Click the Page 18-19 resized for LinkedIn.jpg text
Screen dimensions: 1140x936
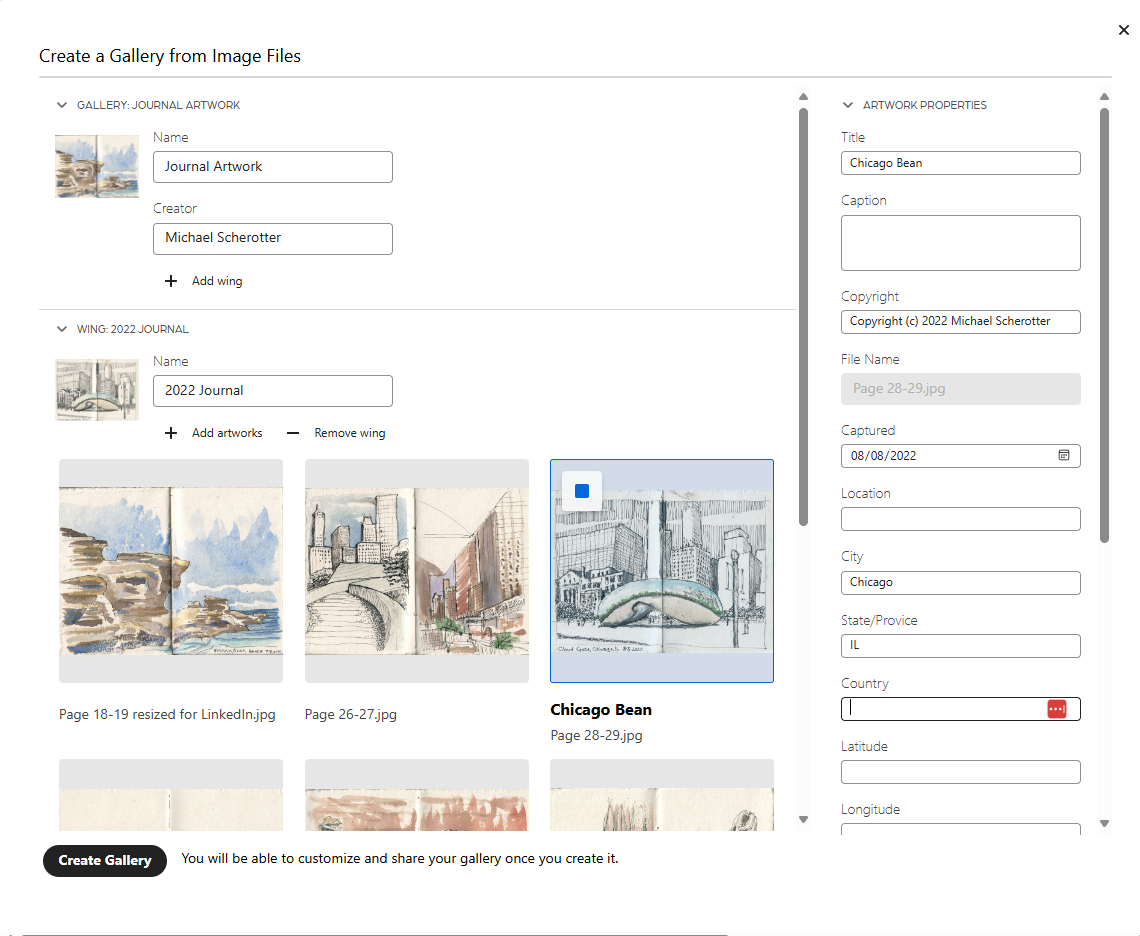tap(167, 714)
